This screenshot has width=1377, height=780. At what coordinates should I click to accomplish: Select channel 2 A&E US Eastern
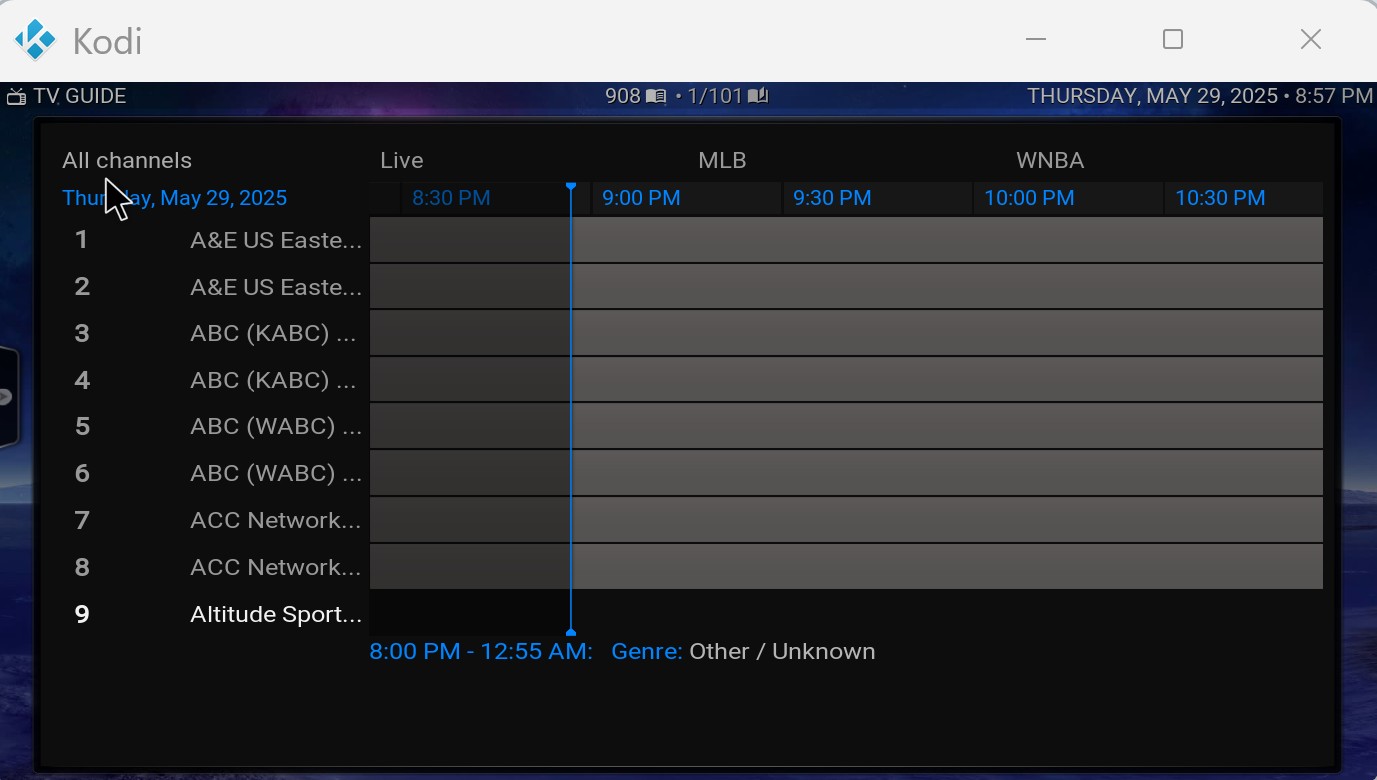[x=216, y=287]
